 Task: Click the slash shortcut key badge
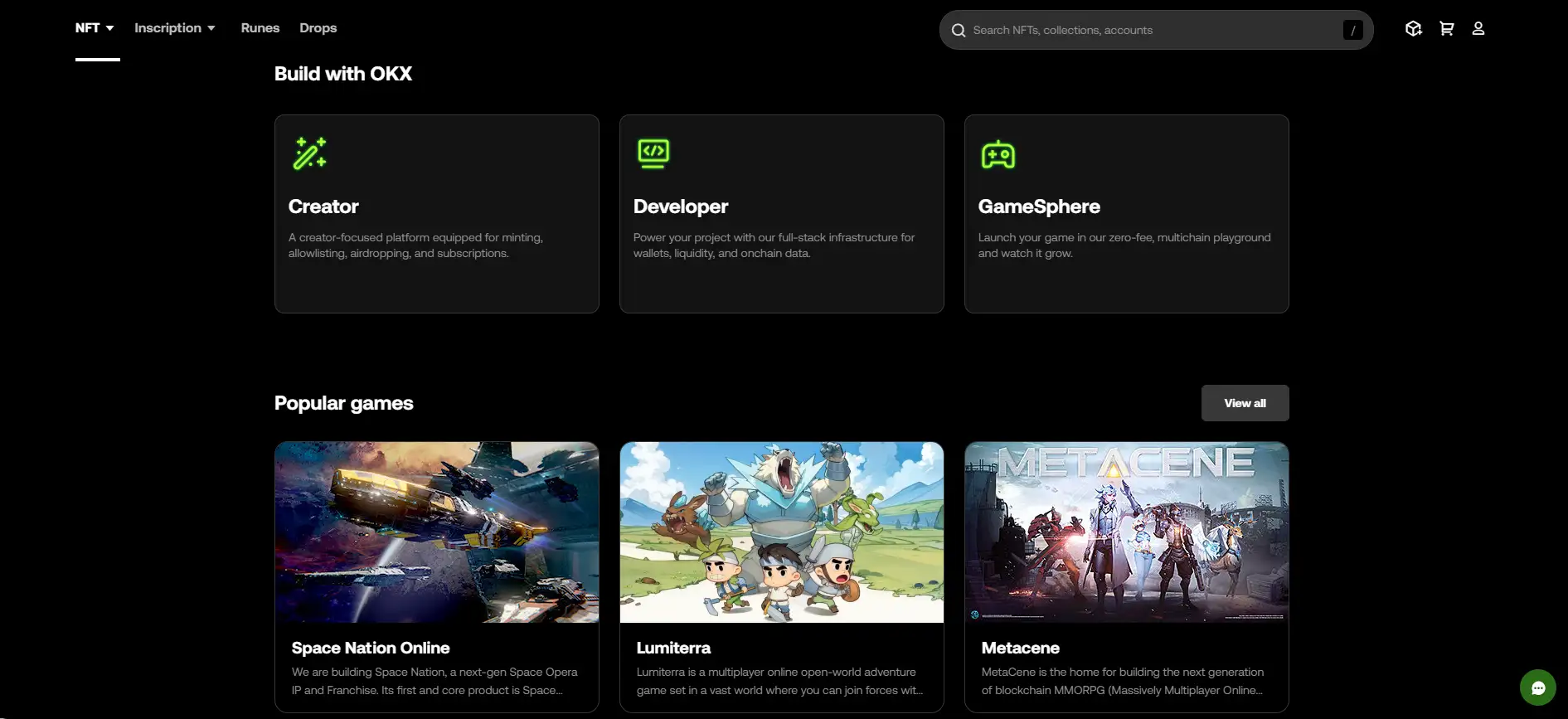1352,31
